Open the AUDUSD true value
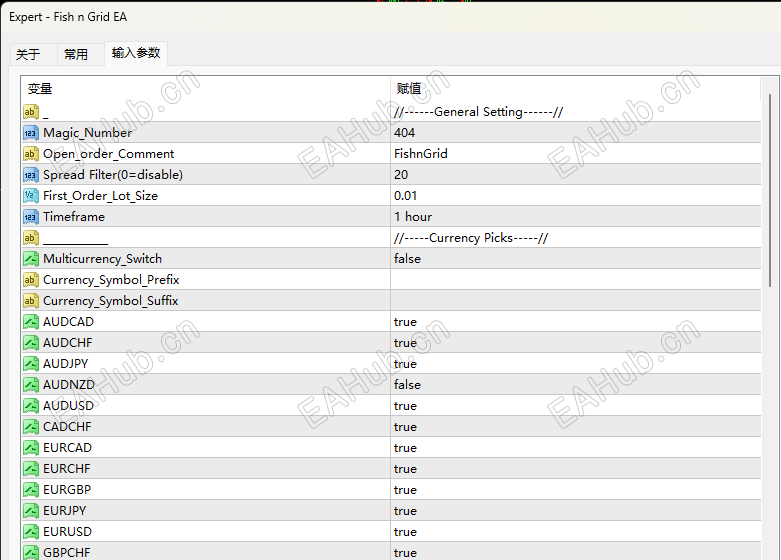 (576, 406)
